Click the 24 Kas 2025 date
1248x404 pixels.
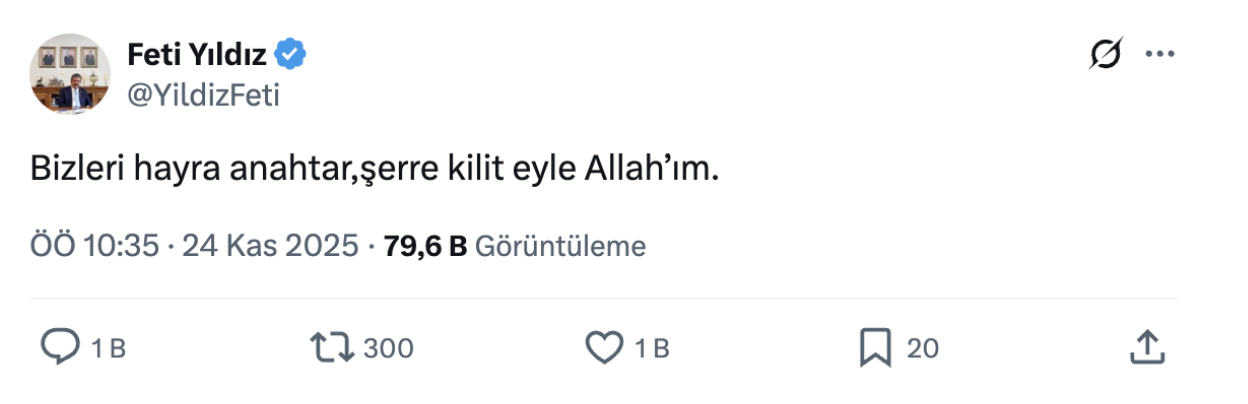tap(270, 246)
